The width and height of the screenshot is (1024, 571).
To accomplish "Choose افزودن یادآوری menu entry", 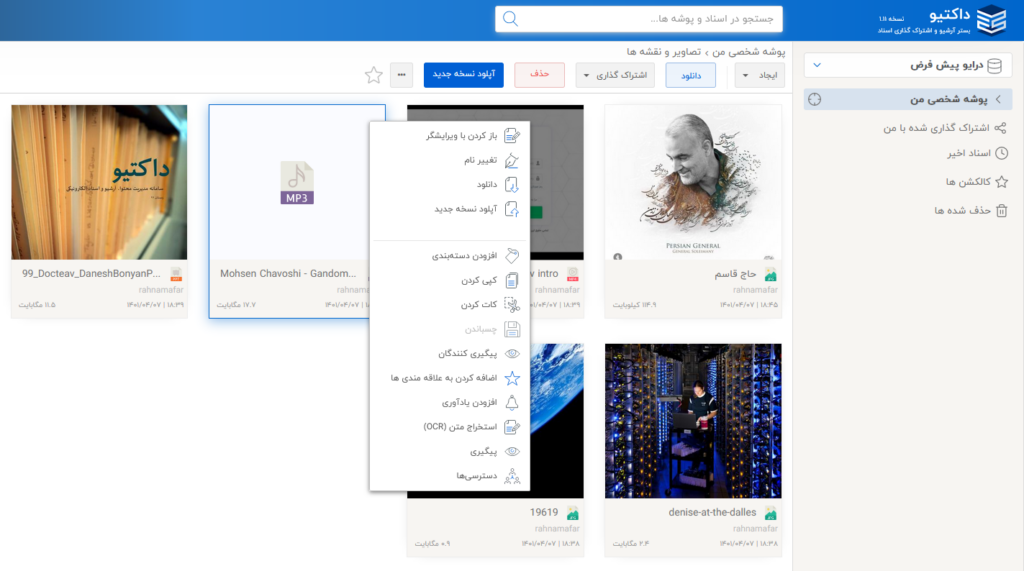I will point(451,402).
